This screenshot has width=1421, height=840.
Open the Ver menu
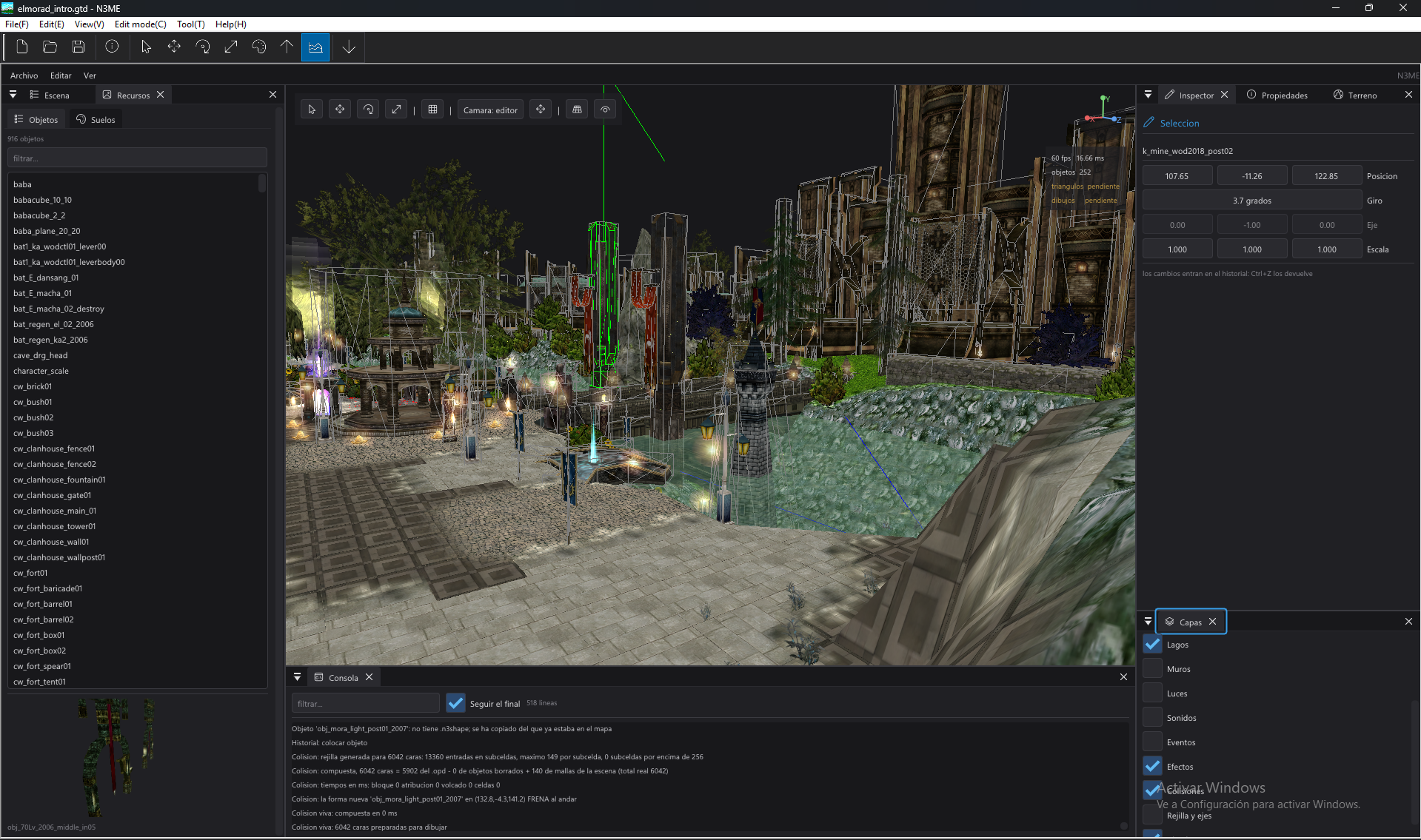90,75
